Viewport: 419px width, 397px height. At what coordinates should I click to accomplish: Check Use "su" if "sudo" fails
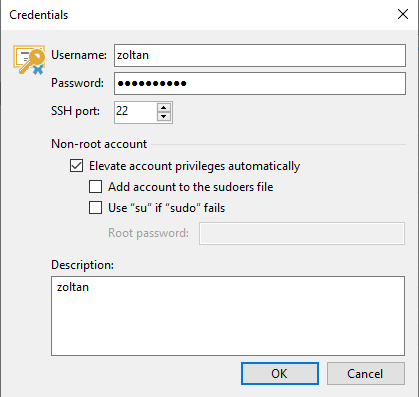click(x=95, y=208)
